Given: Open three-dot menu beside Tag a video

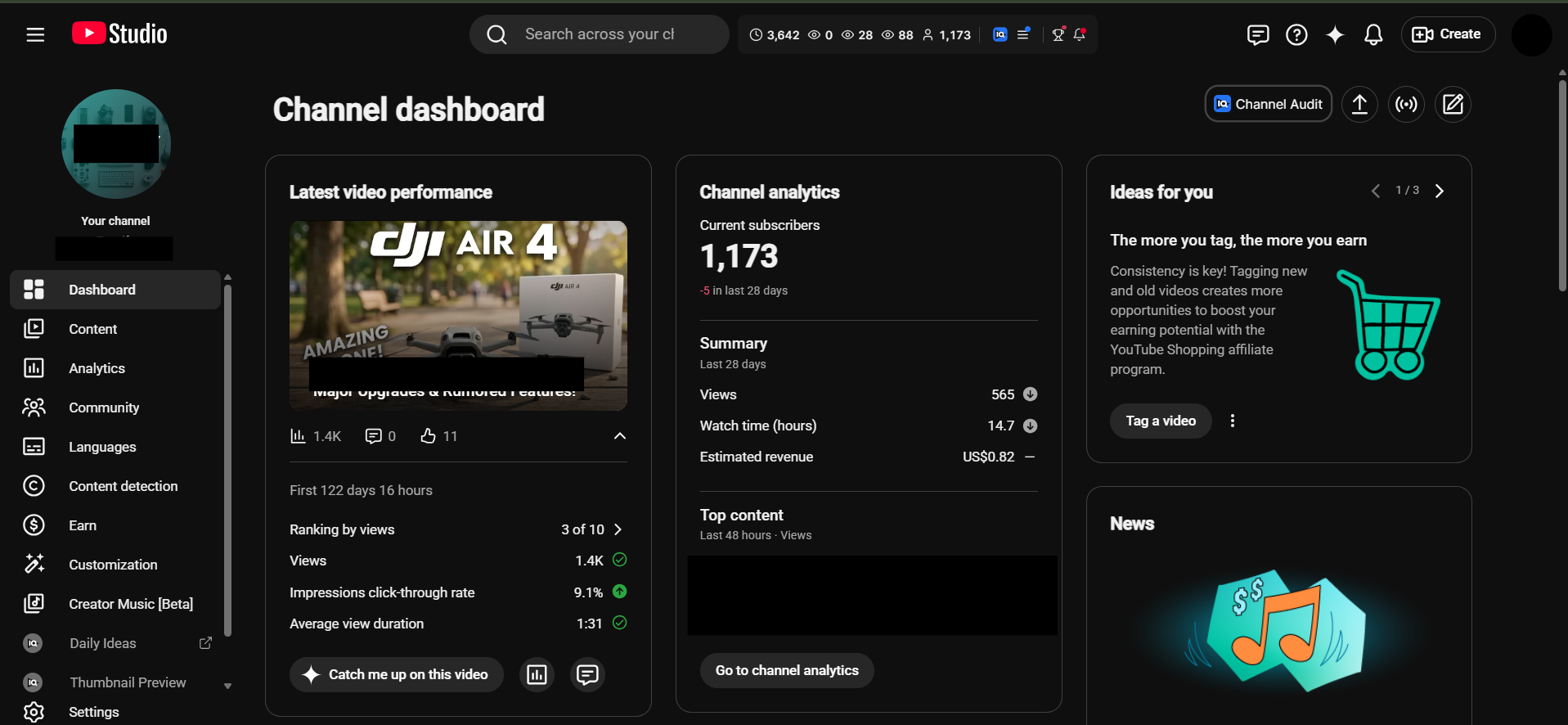Looking at the screenshot, I should point(1233,421).
